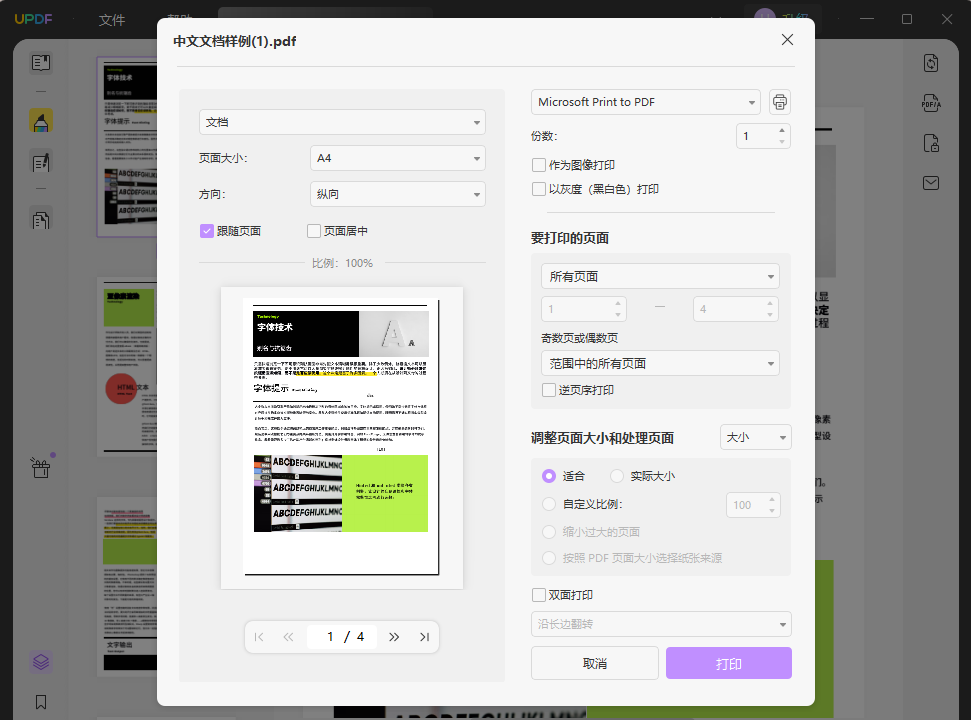
Task: Open the 文件 menu
Action: 111,18
